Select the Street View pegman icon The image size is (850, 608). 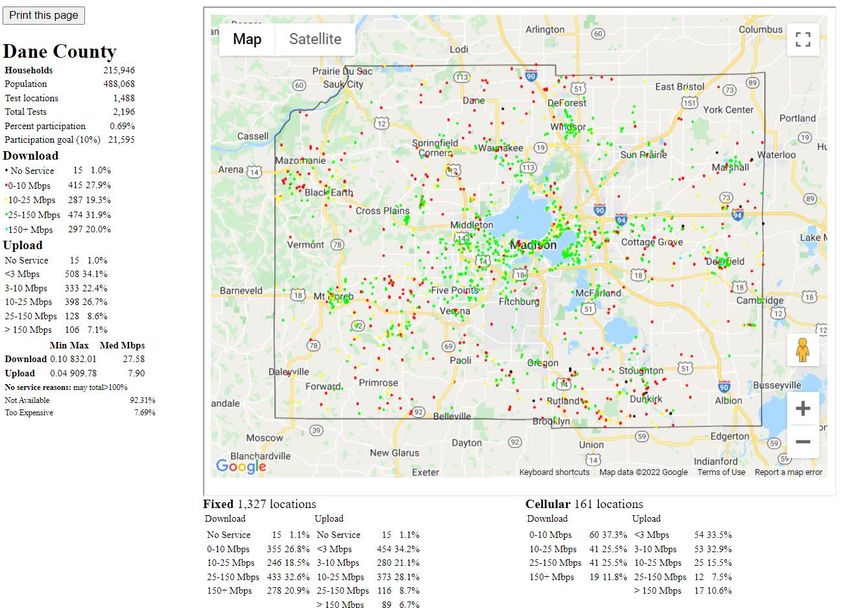[x=803, y=350]
